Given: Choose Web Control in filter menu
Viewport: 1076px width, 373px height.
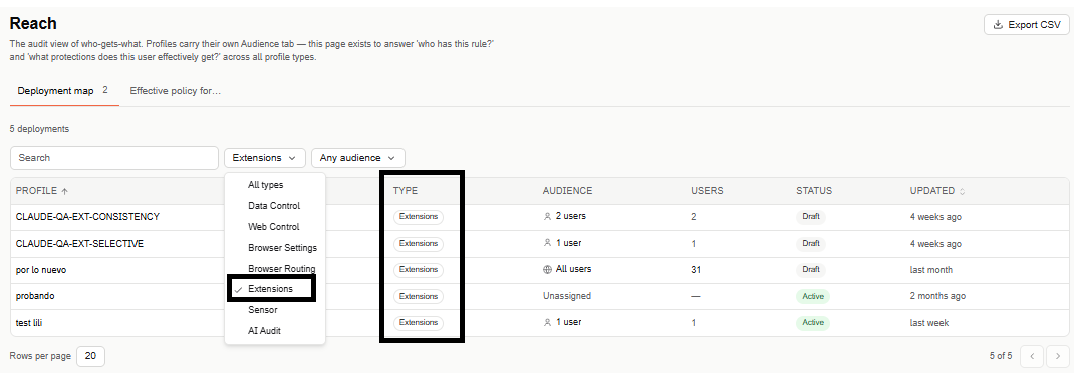Looking at the screenshot, I should (275, 226).
